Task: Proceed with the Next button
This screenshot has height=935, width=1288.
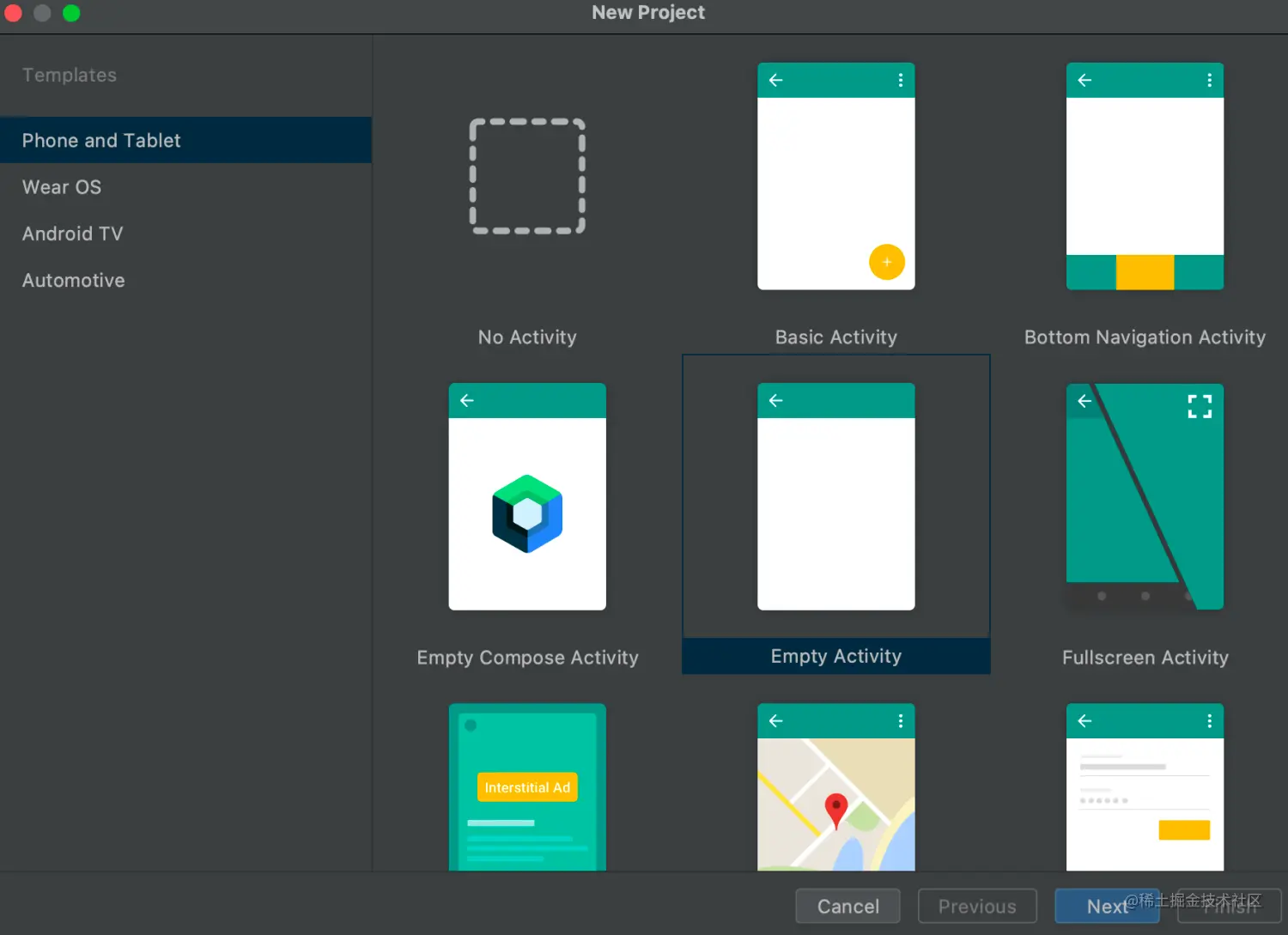Action: pos(1107,906)
